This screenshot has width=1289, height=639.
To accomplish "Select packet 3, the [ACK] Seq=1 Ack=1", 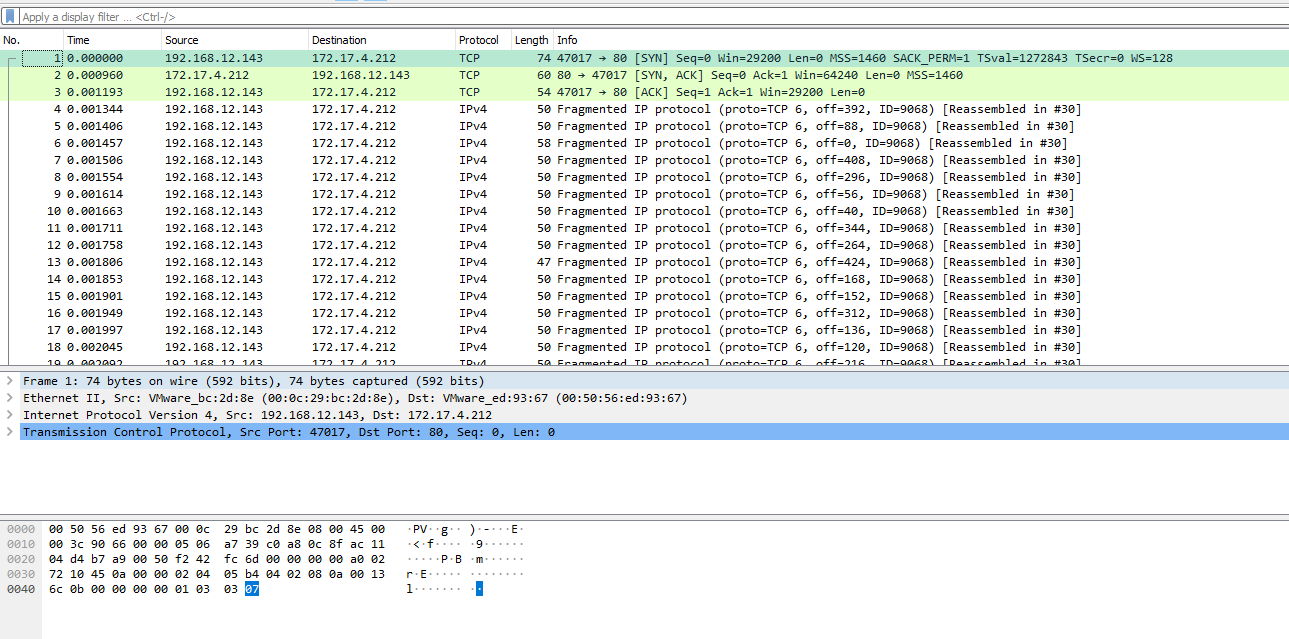I will 644,92.
